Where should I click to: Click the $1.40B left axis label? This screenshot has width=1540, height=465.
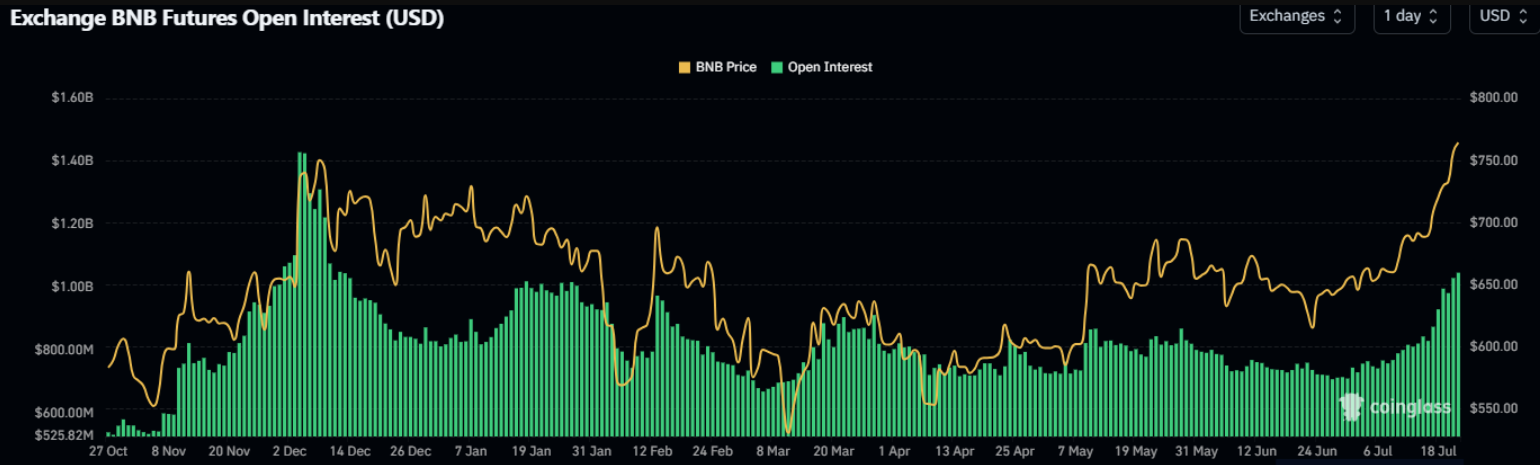72,160
